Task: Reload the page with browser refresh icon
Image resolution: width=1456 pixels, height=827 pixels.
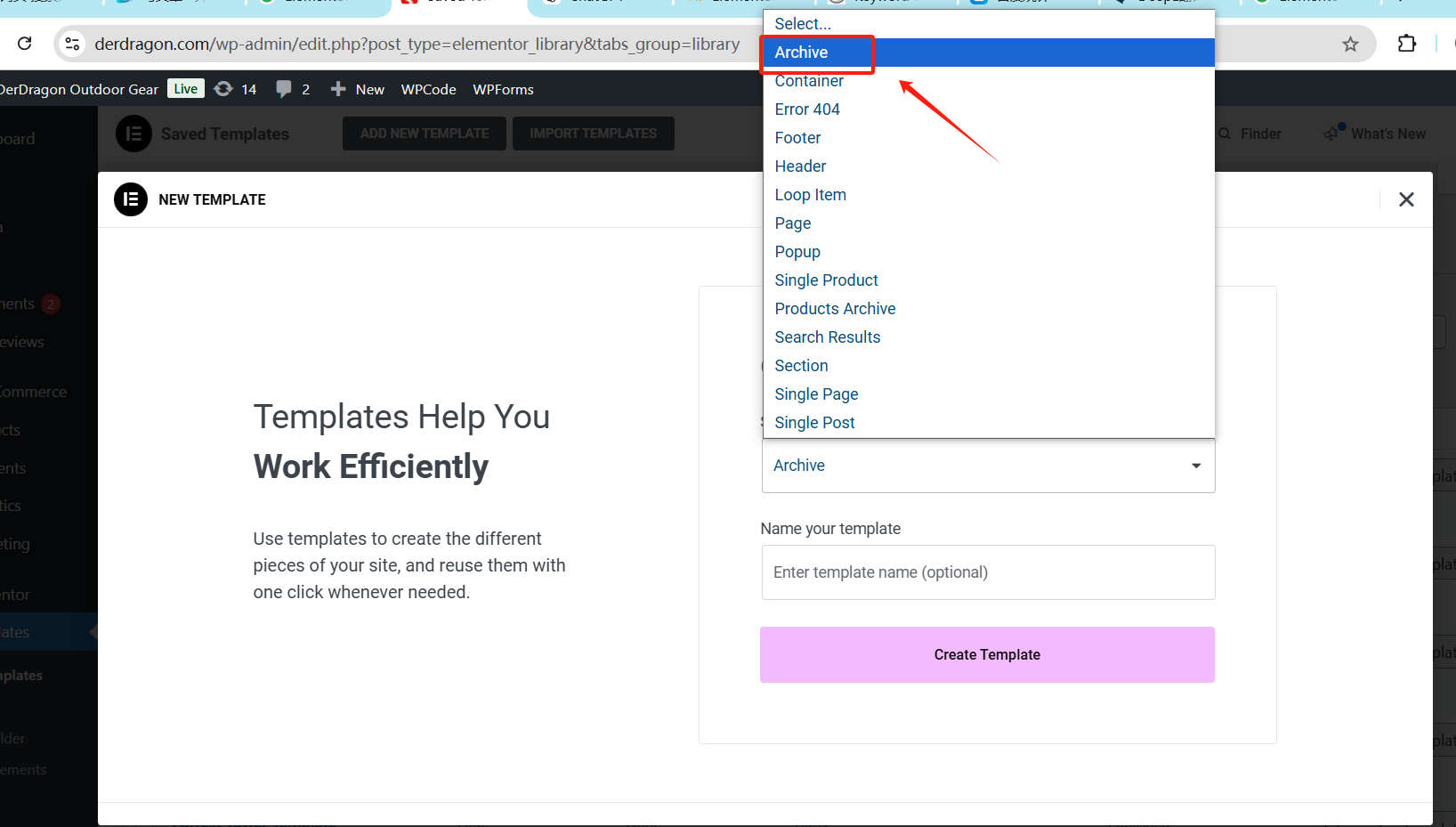Action: click(x=25, y=44)
